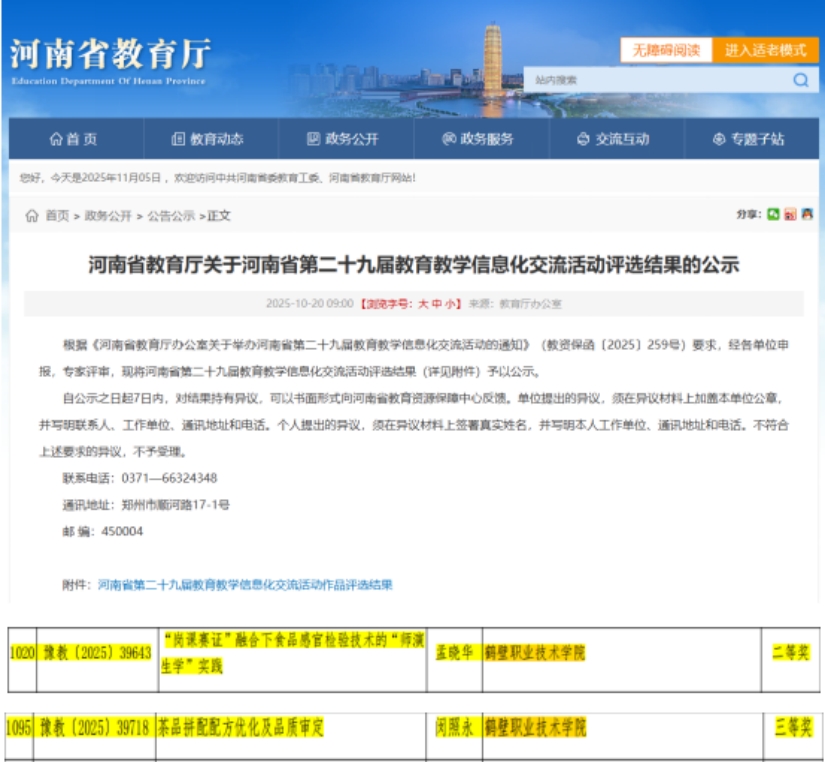Screen dimensions: 825x762
Task: Select 首页 in the blue navigation bar
Action: (74, 139)
